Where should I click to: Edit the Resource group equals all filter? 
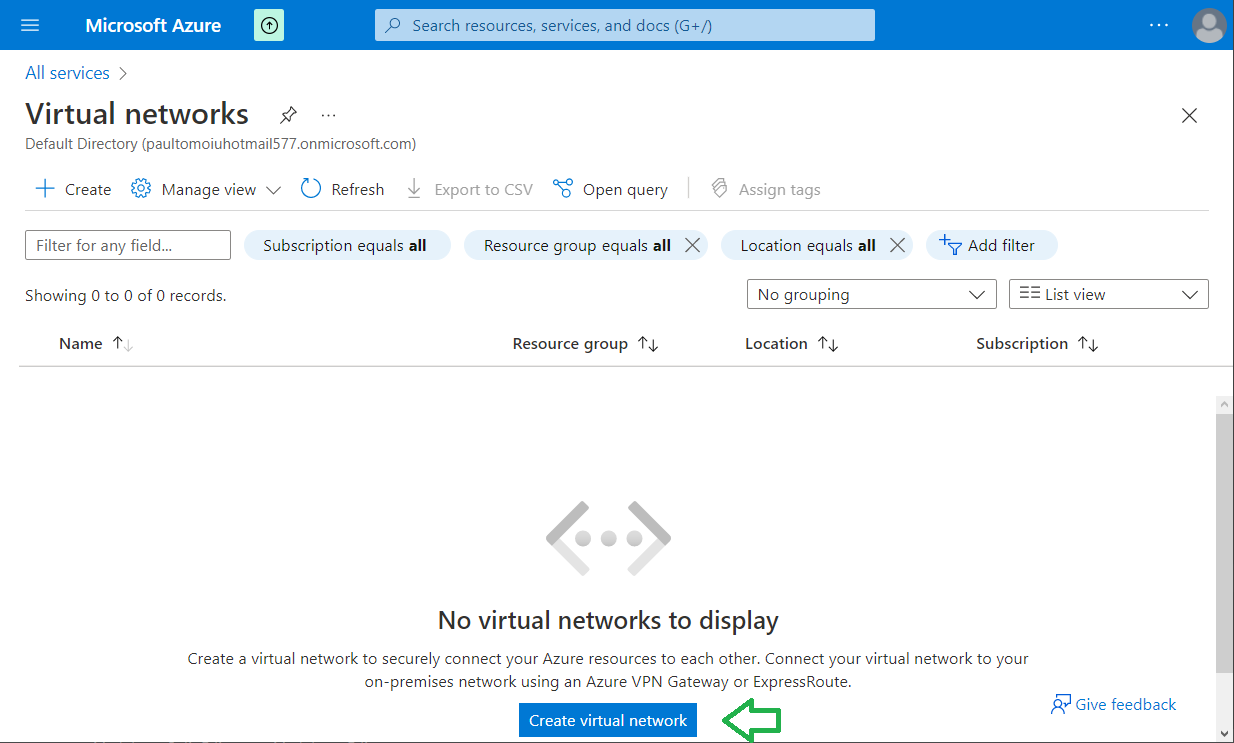[x=577, y=245]
